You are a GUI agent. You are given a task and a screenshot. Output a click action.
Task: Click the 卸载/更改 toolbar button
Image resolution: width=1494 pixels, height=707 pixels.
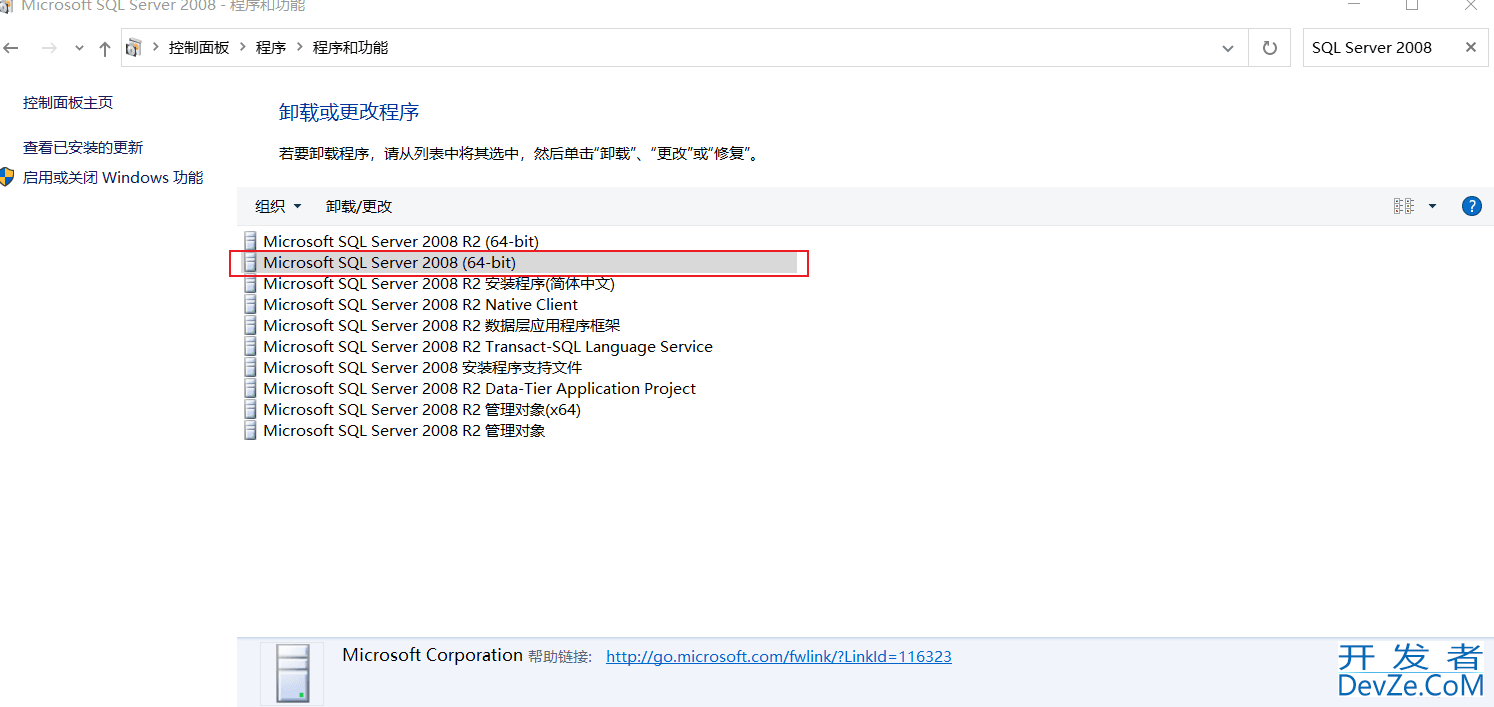359,206
